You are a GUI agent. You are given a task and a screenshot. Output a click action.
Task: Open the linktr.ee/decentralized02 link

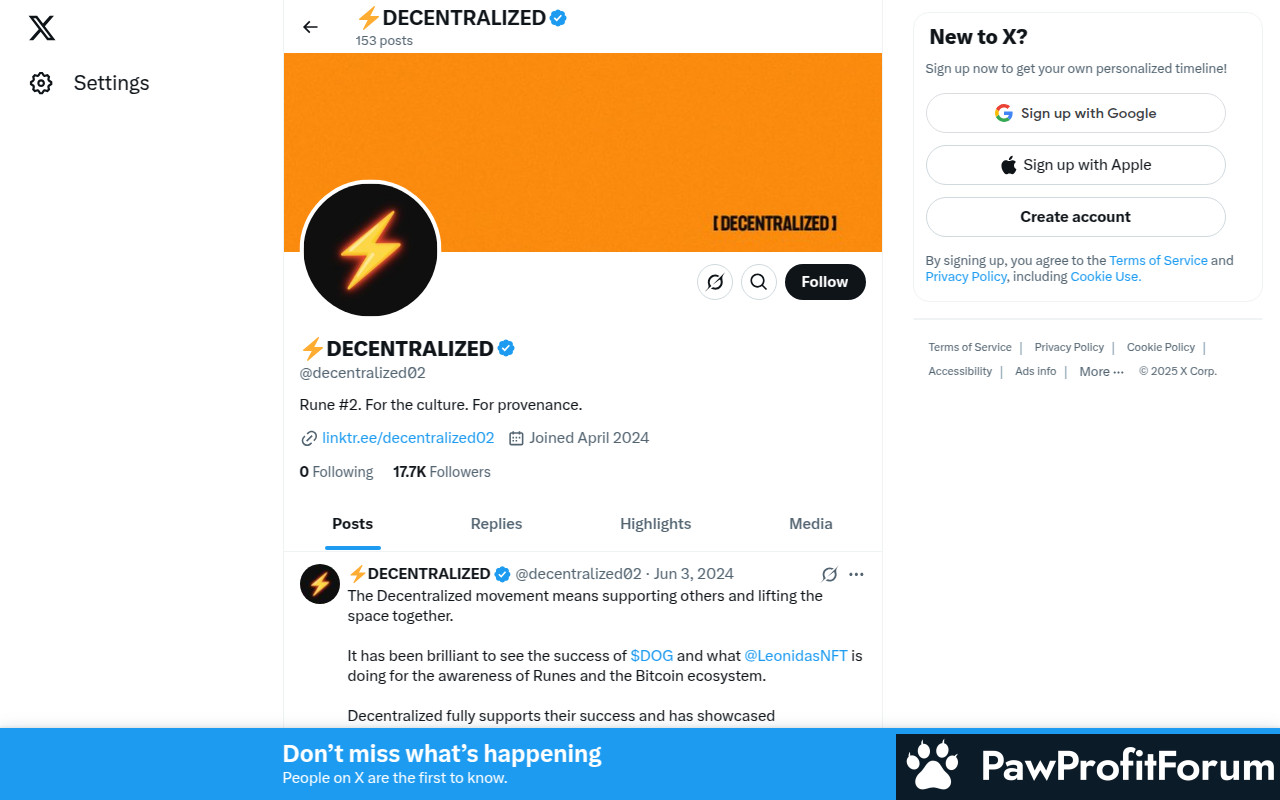pyautogui.click(x=408, y=438)
